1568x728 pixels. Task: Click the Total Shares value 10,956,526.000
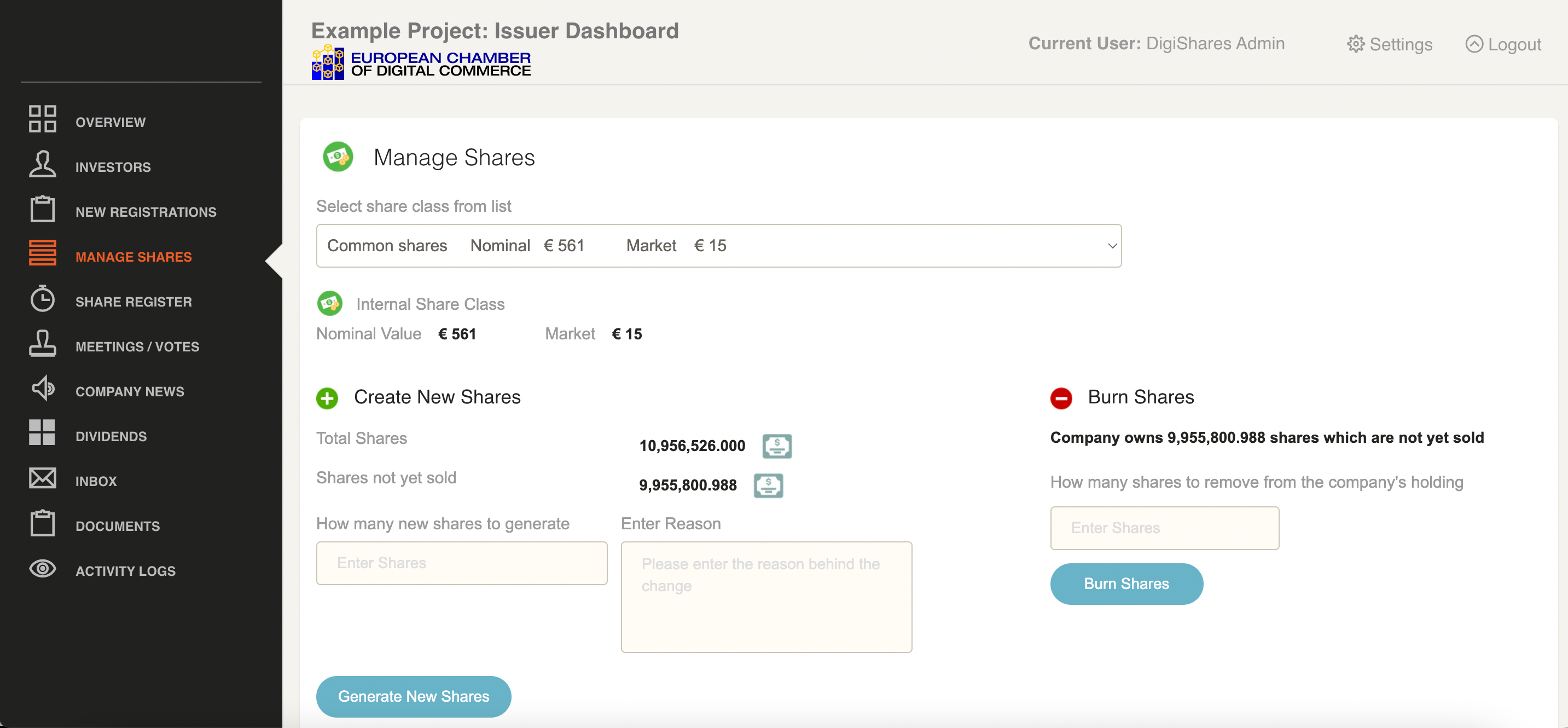coord(692,446)
